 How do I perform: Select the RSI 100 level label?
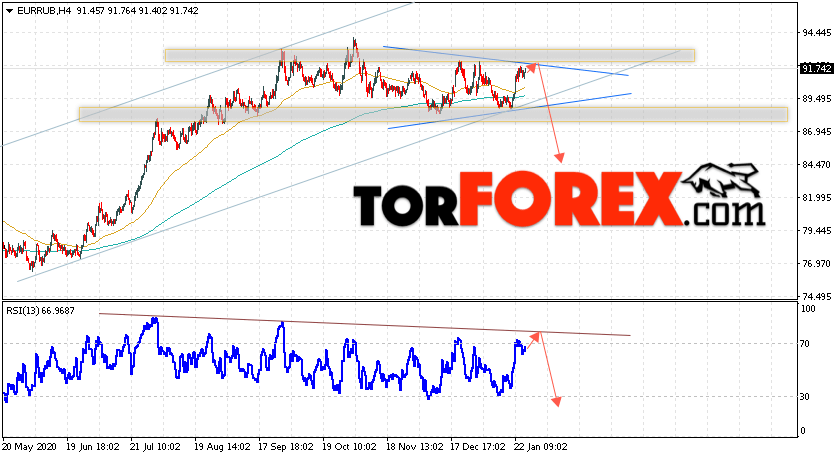click(x=808, y=308)
